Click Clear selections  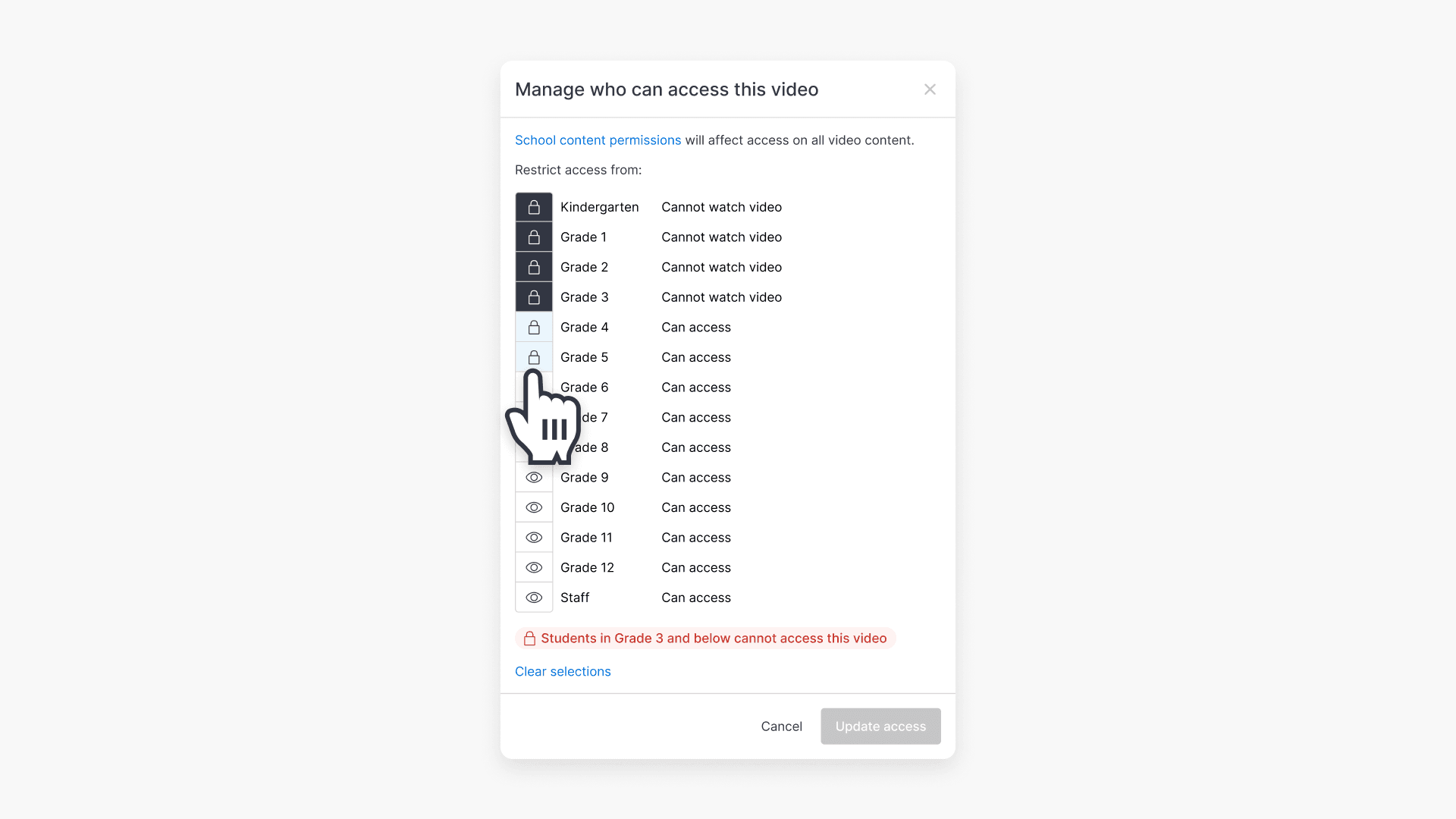point(562,671)
